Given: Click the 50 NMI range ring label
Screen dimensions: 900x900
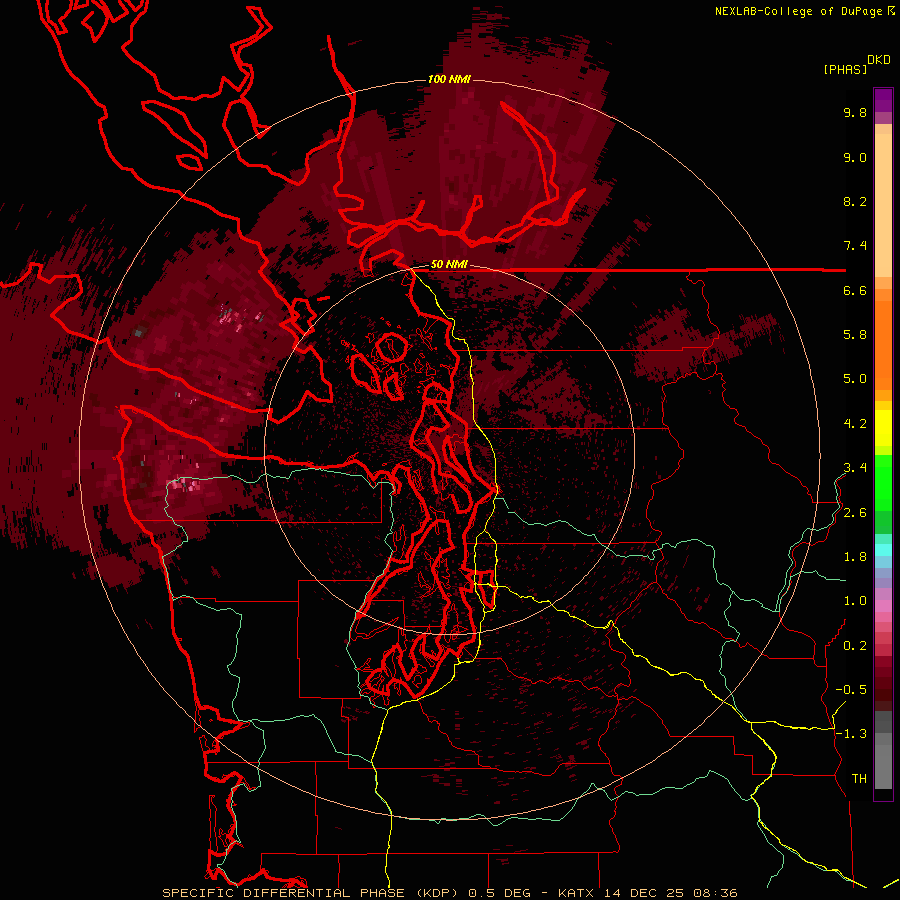Looking at the screenshot, I should click(449, 265).
